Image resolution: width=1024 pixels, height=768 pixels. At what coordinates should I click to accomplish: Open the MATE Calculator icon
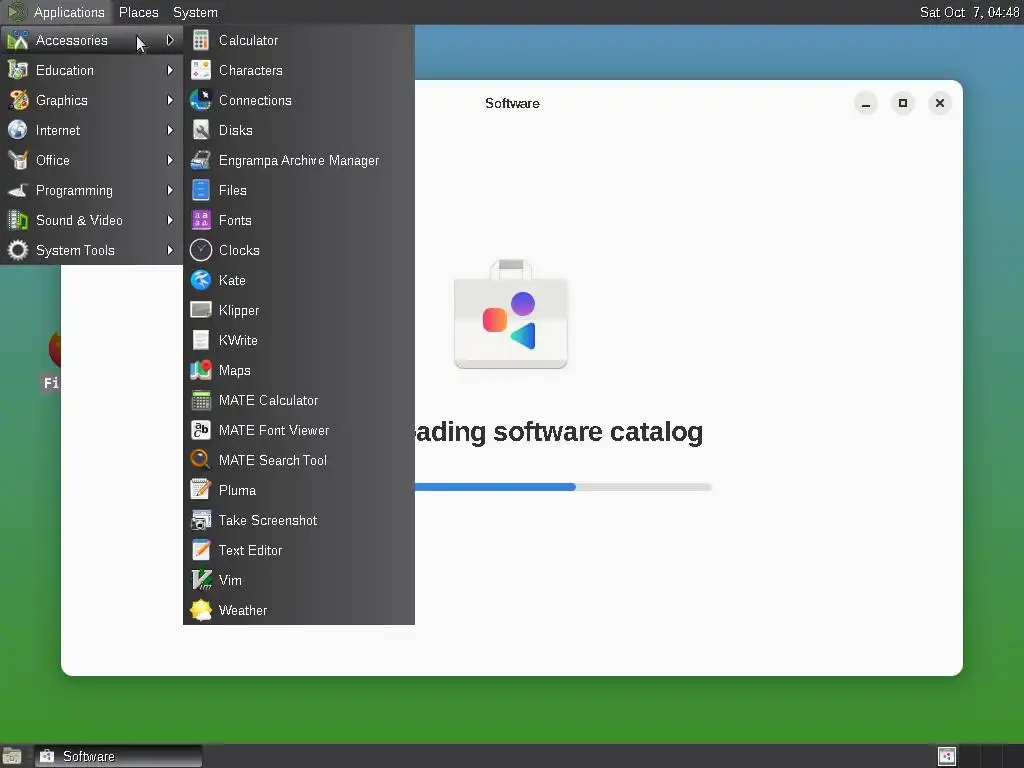point(200,400)
